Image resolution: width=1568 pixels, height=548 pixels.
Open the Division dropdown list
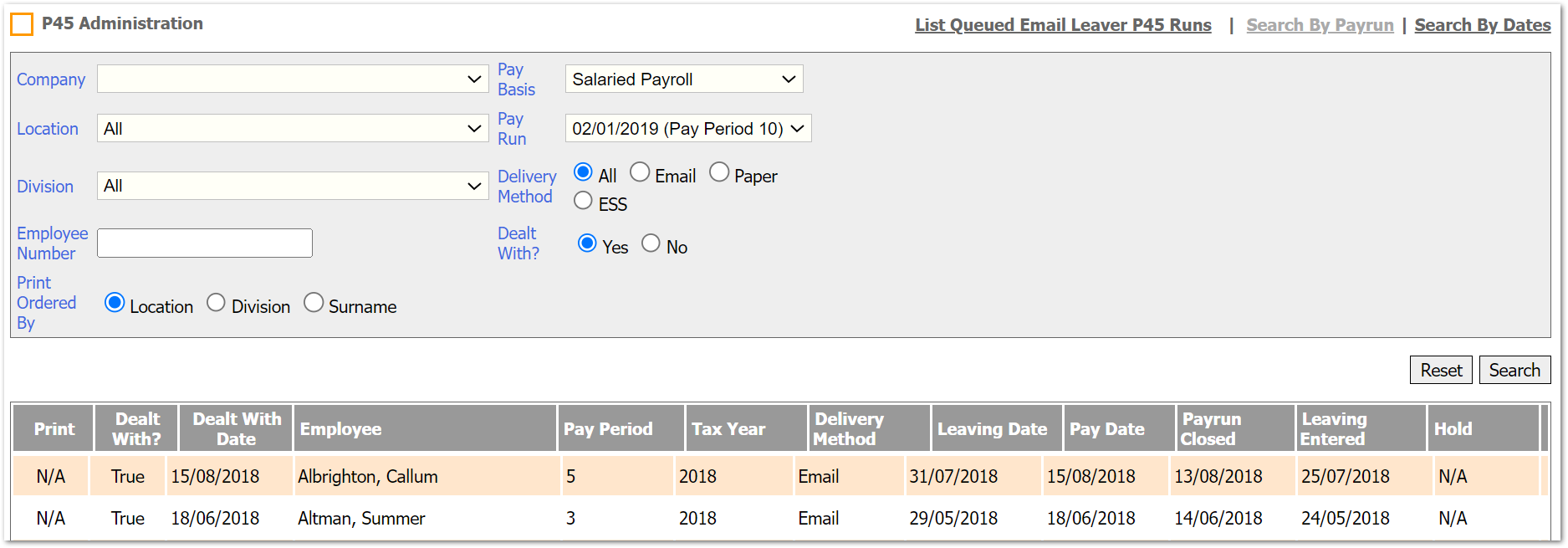[x=293, y=186]
